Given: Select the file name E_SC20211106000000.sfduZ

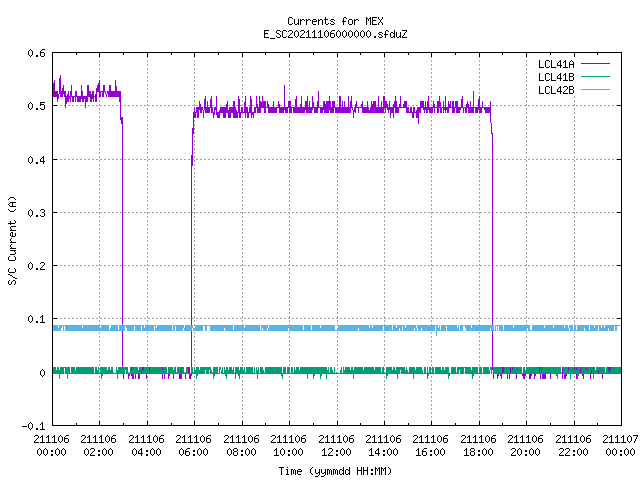Looking at the screenshot, I should [x=335, y=34].
